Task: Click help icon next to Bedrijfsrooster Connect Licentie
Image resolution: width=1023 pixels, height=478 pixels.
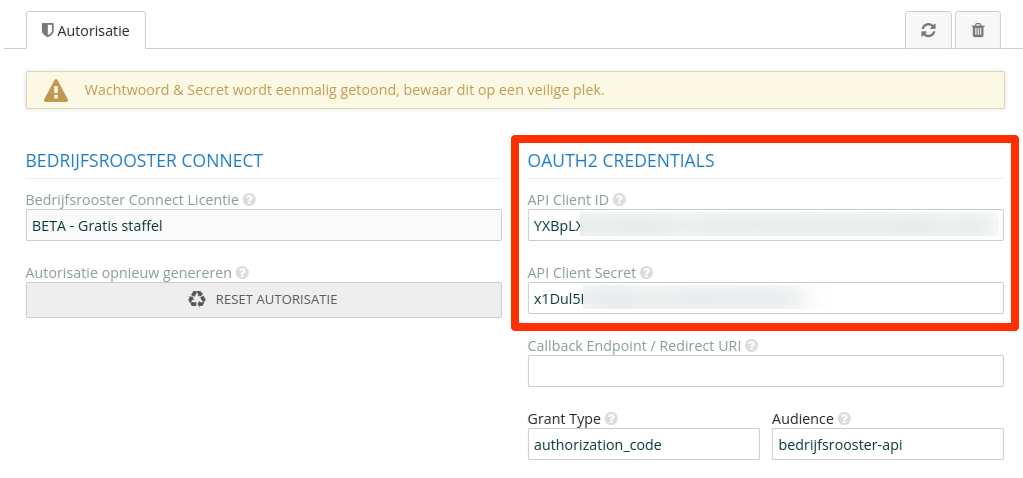Action: [x=249, y=200]
